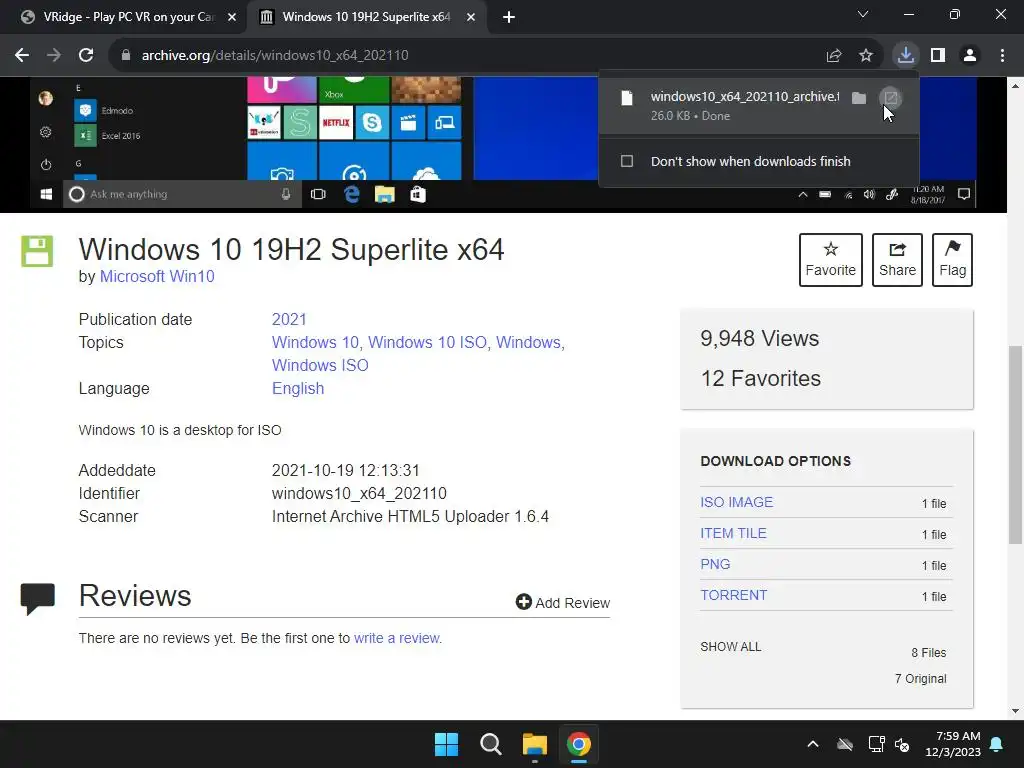Click the Favorite button
Screen dimensions: 1024x768
(831, 260)
